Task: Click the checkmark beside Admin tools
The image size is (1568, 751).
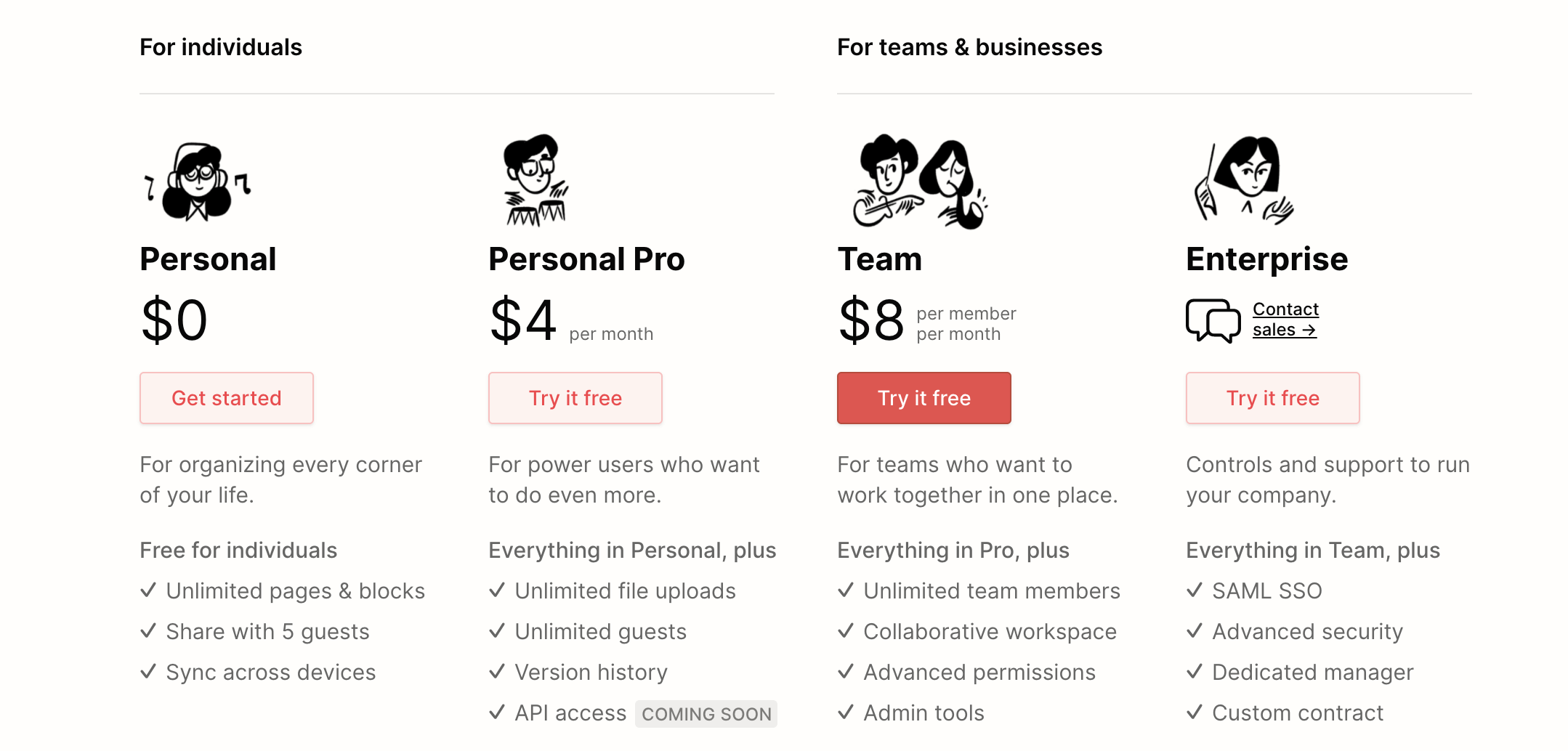Action: pyautogui.click(x=846, y=712)
